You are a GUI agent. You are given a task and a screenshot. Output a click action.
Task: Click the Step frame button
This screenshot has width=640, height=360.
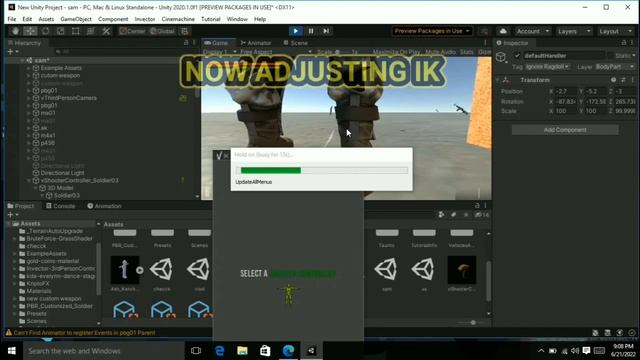326,31
